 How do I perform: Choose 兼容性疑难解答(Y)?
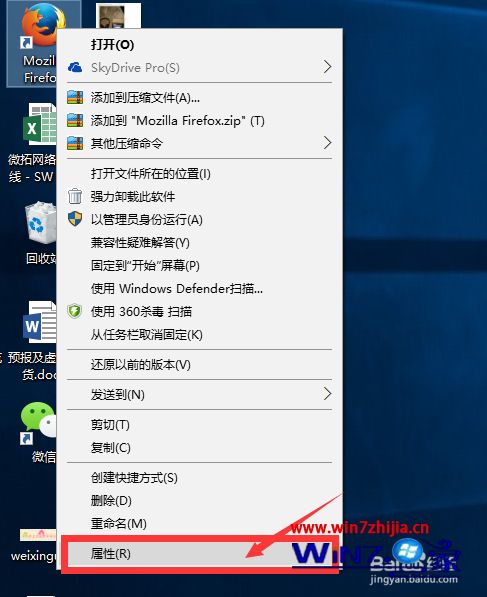coord(200,243)
